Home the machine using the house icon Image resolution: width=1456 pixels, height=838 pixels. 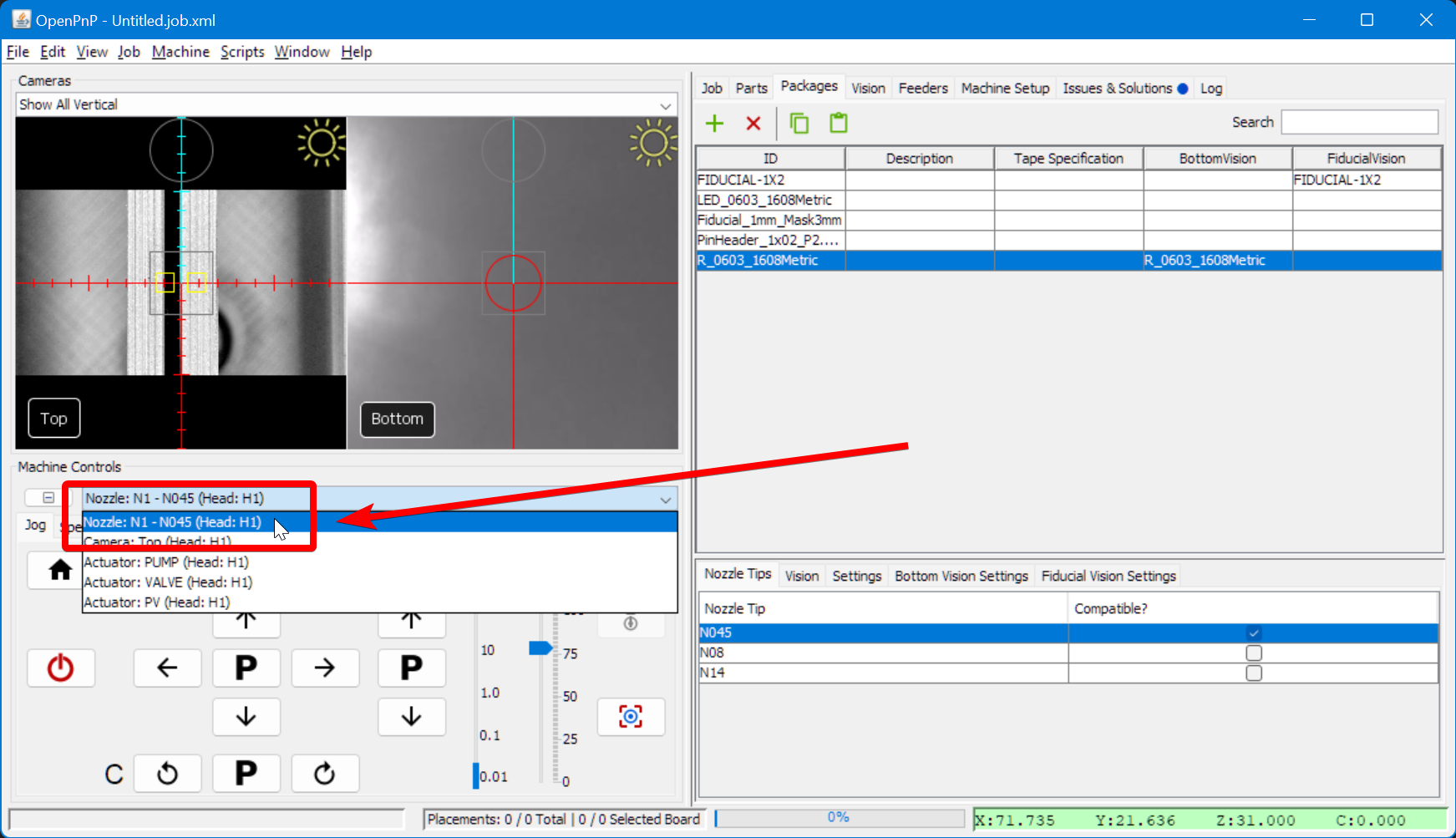[x=58, y=570]
